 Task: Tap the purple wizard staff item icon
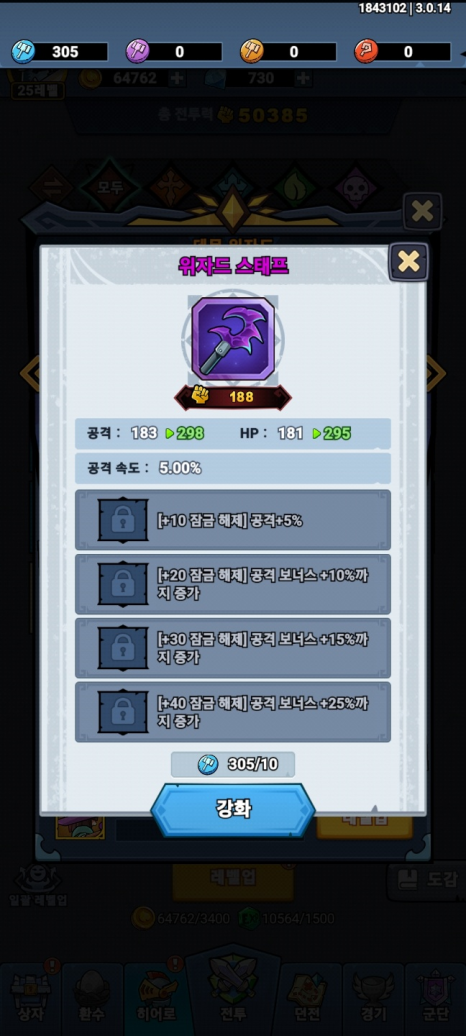233,338
